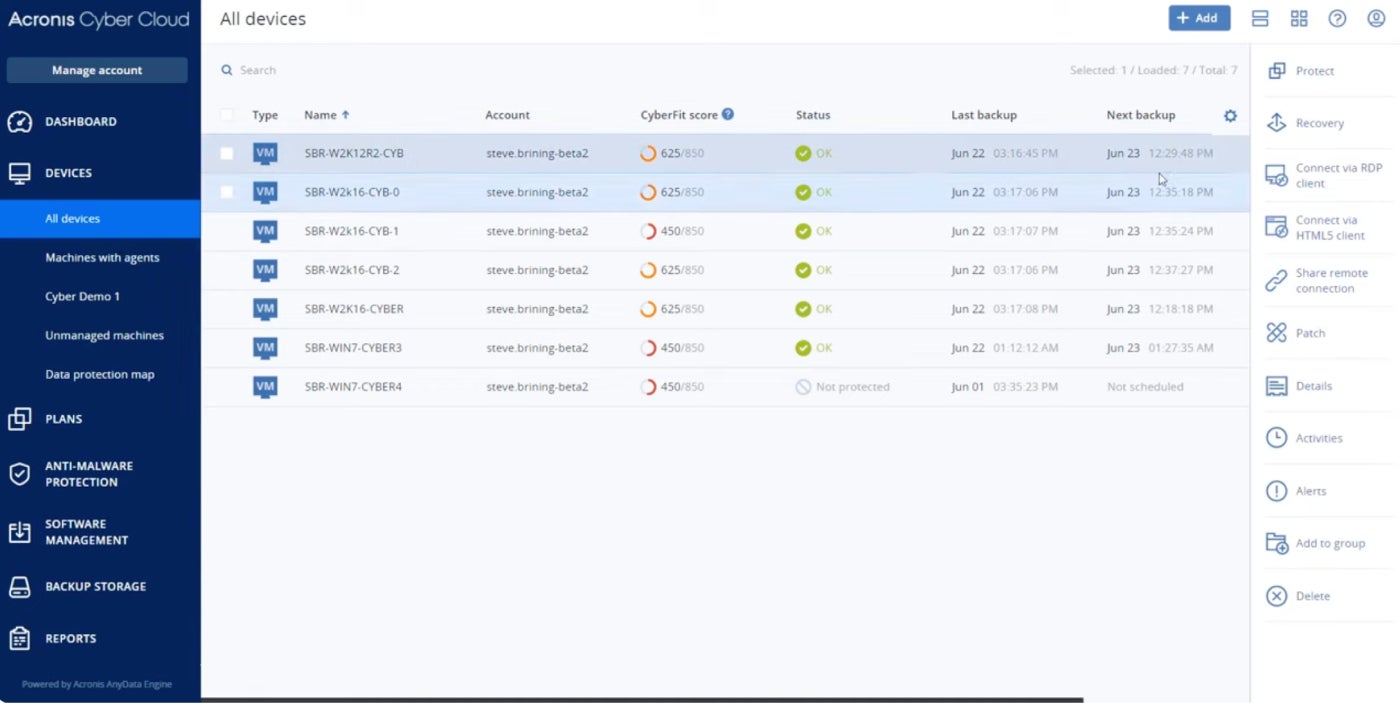Select device name SBR-W2k16-CYB-1

pos(352,231)
